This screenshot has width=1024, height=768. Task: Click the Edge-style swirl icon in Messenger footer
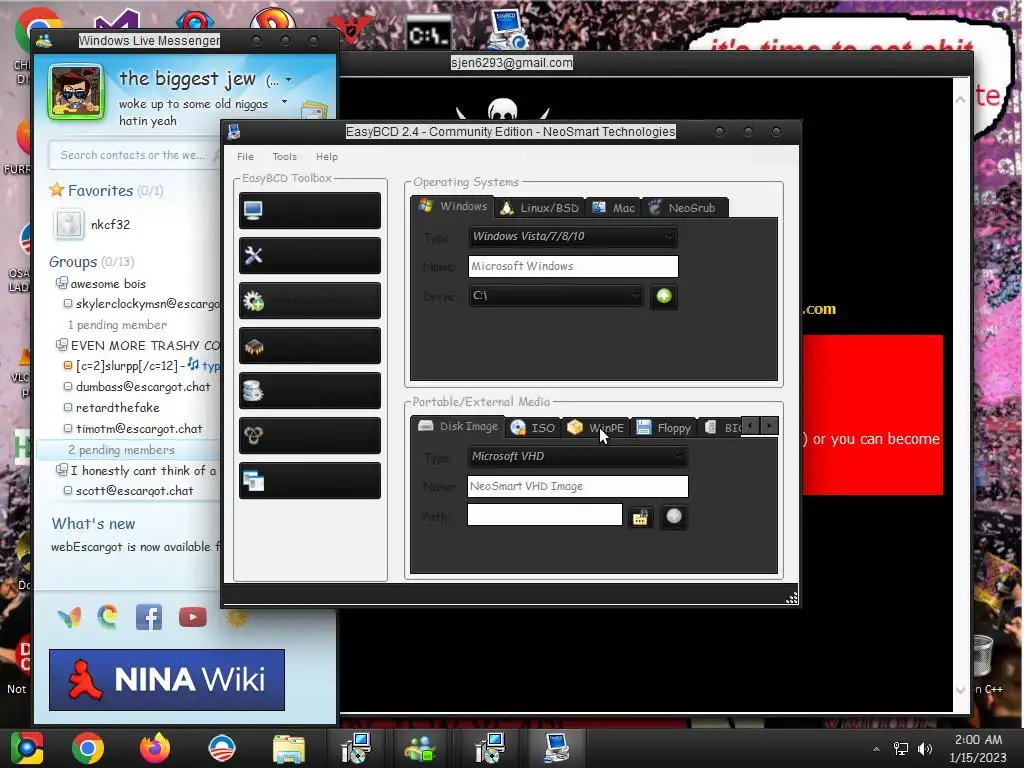[x=108, y=616]
